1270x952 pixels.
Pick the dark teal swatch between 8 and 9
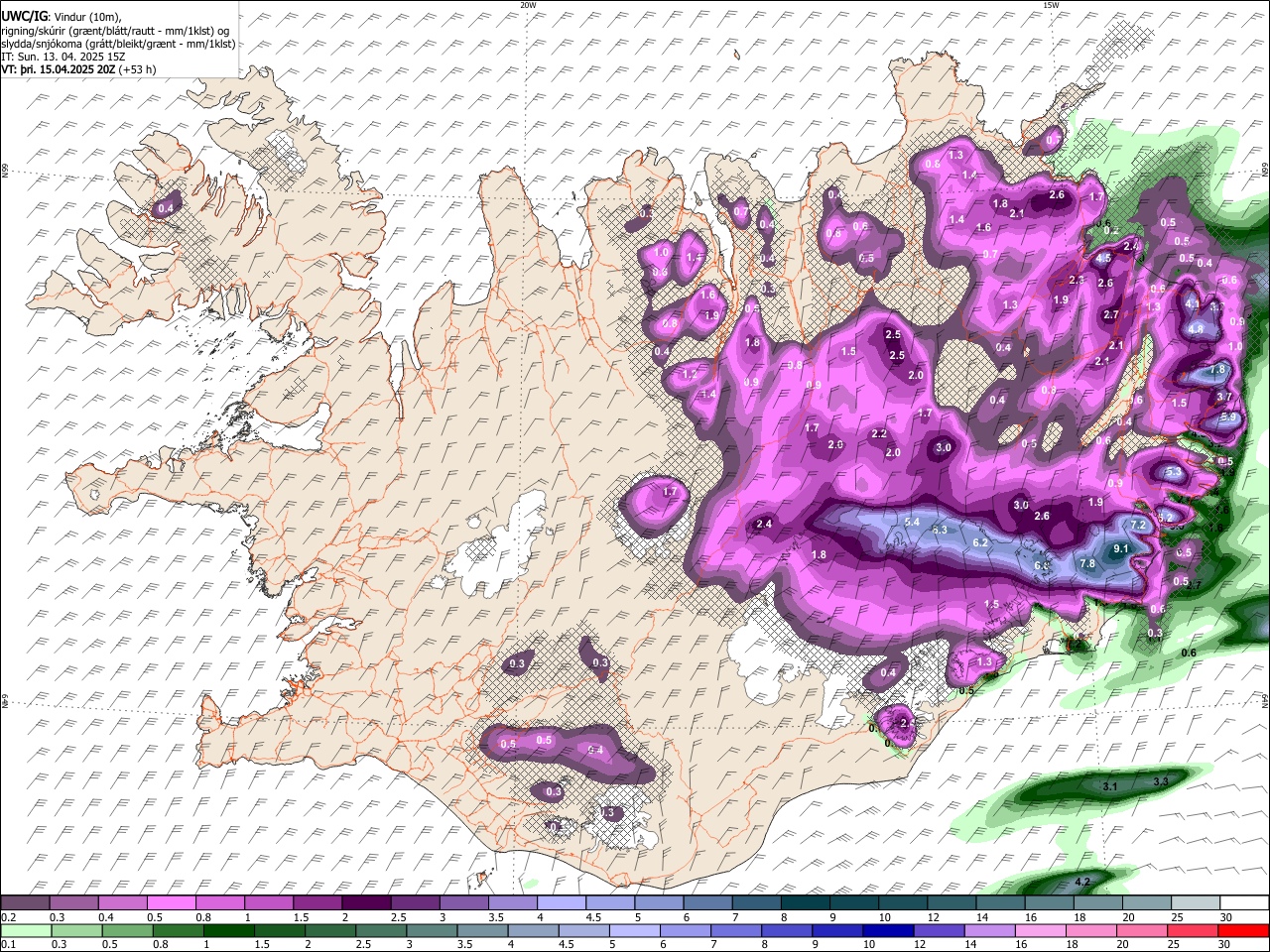(x=805, y=903)
